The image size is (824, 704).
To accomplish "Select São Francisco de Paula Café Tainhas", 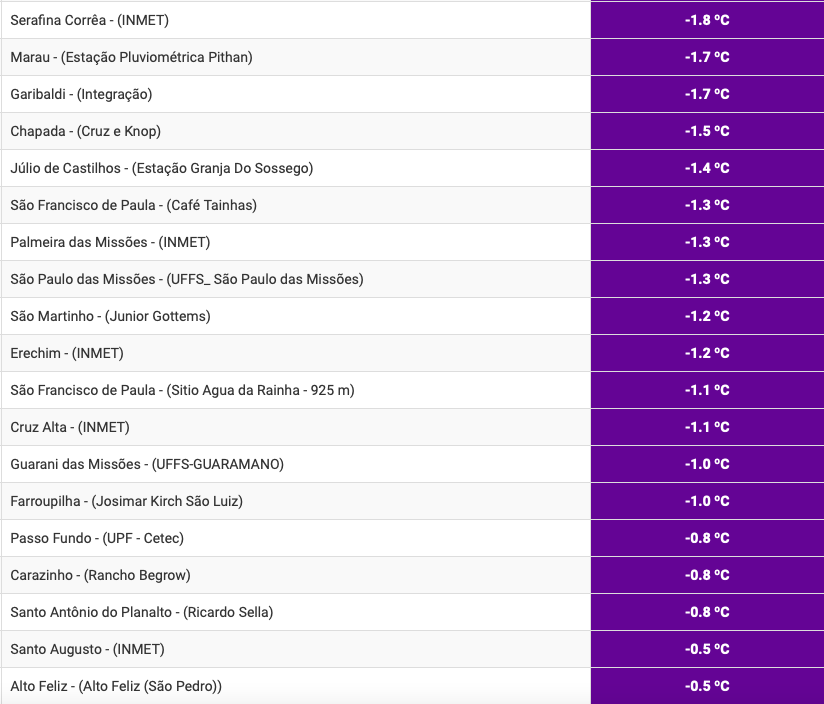I will [133, 205].
